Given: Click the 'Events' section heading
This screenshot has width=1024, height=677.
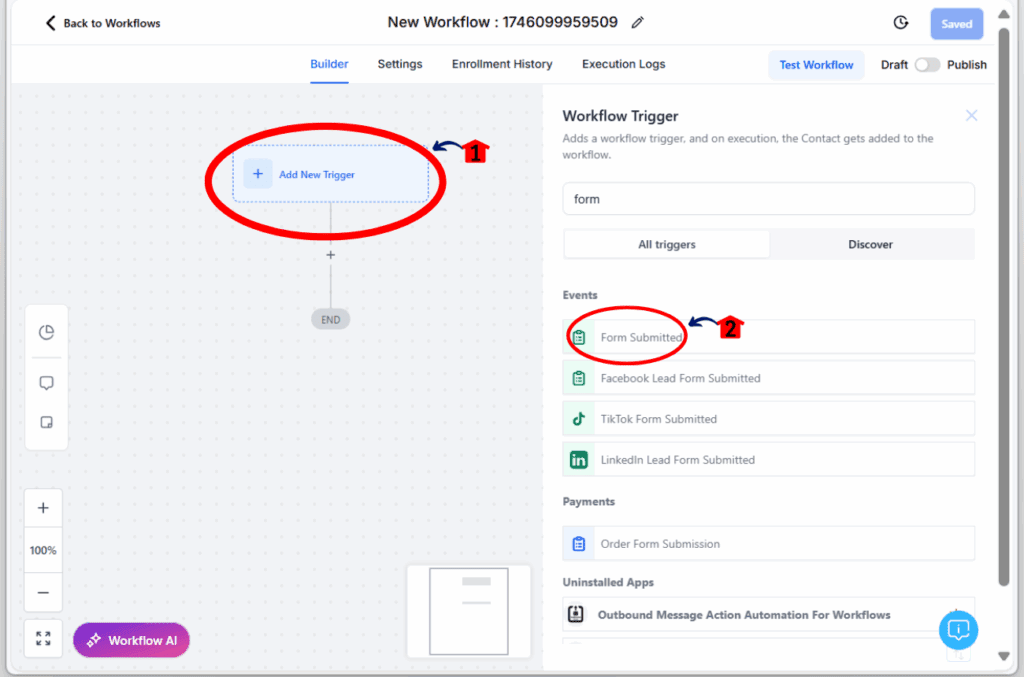Looking at the screenshot, I should 580,295.
